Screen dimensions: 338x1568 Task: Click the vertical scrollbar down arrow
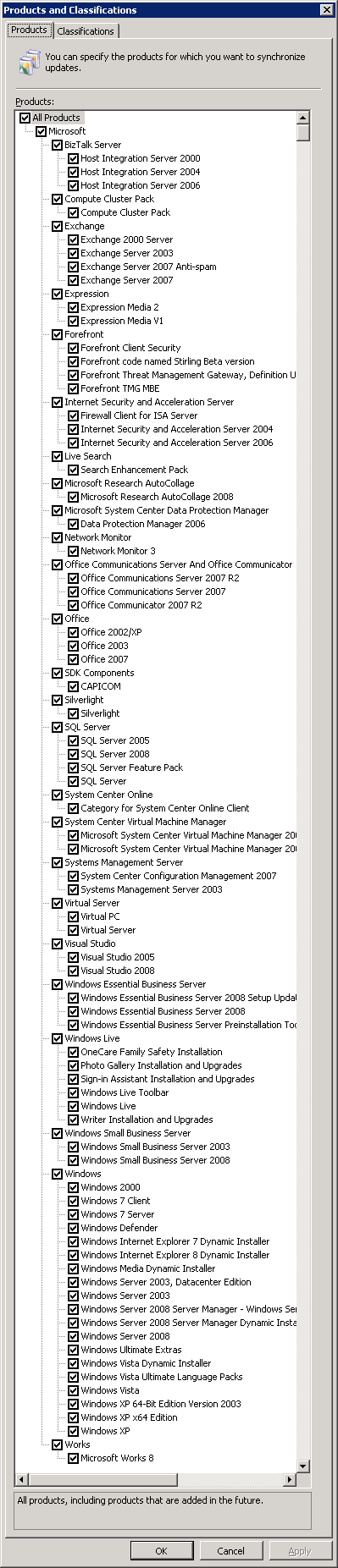(x=303, y=1466)
